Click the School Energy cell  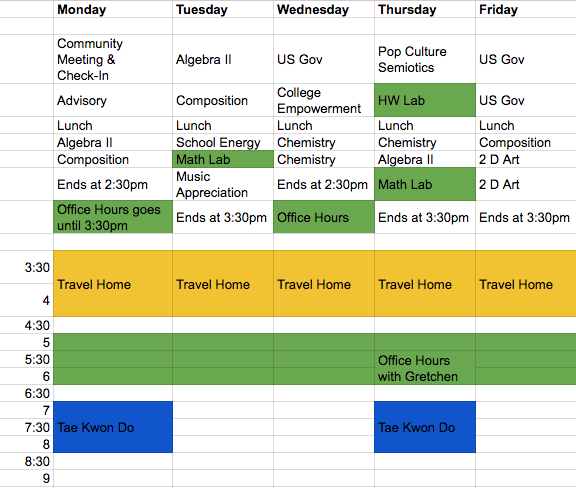tap(223, 142)
